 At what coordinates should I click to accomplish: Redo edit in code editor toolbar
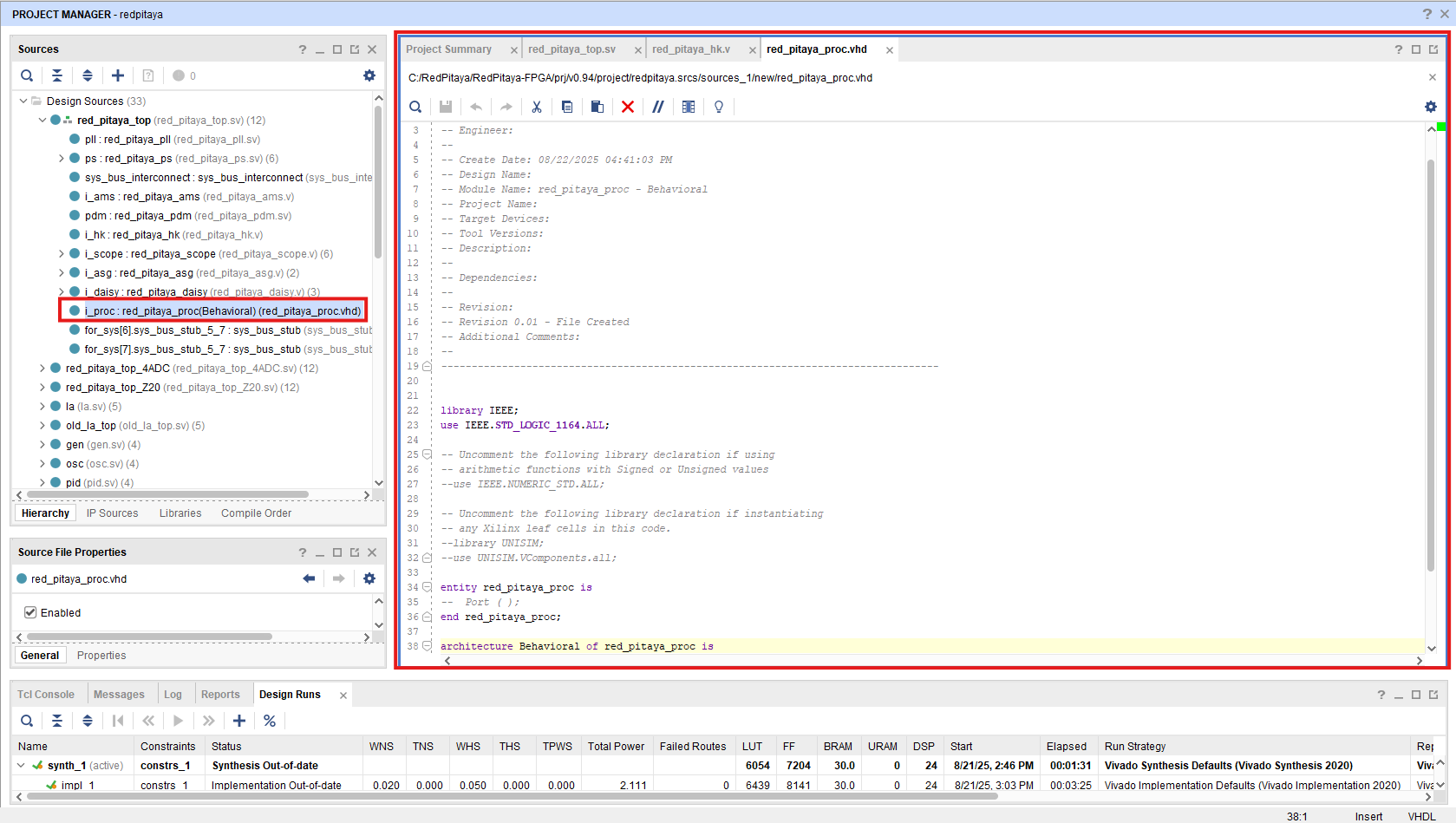pos(506,107)
